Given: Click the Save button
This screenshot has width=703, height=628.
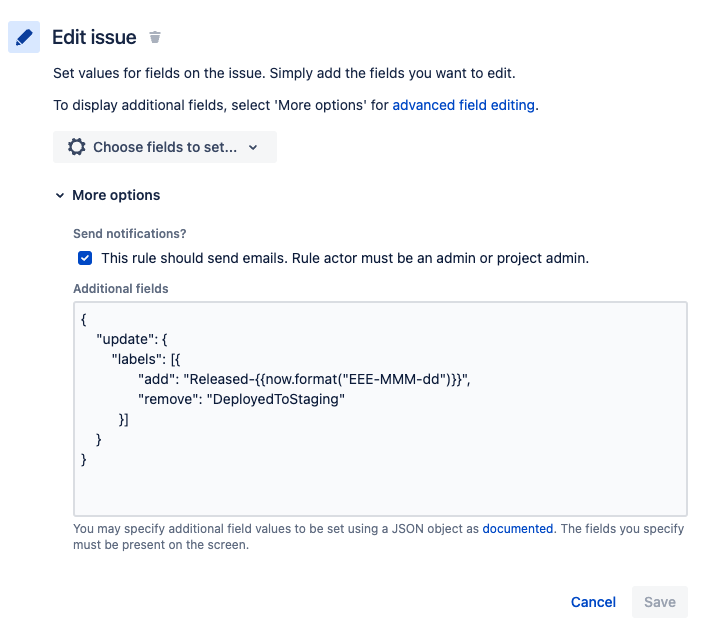Looking at the screenshot, I should click(660, 602).
